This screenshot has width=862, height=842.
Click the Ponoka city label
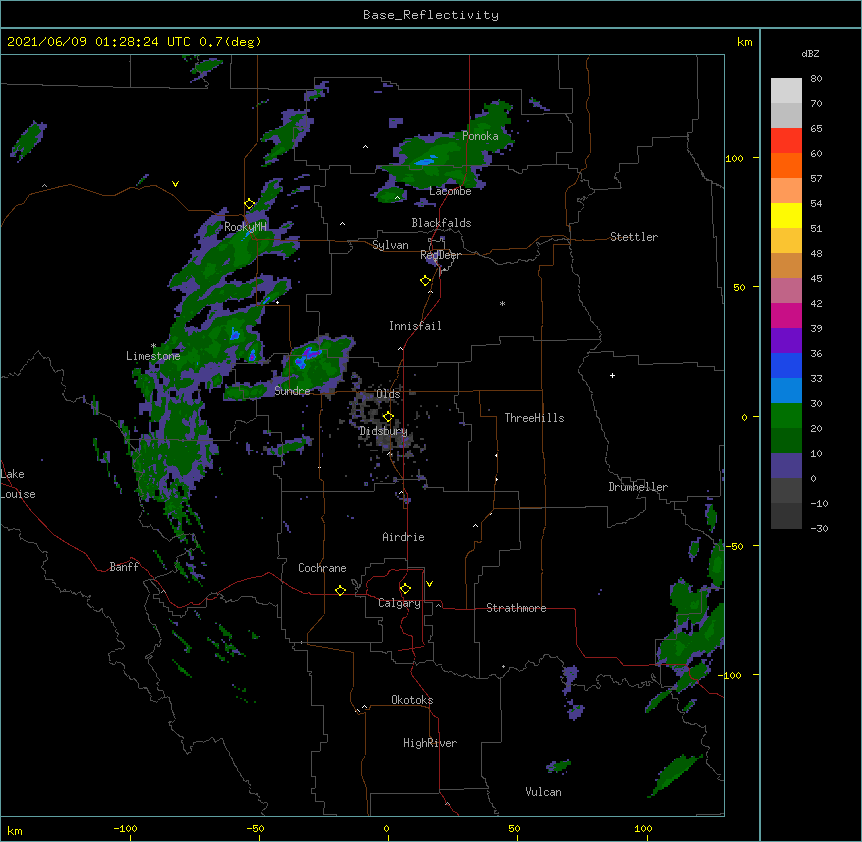480,136
